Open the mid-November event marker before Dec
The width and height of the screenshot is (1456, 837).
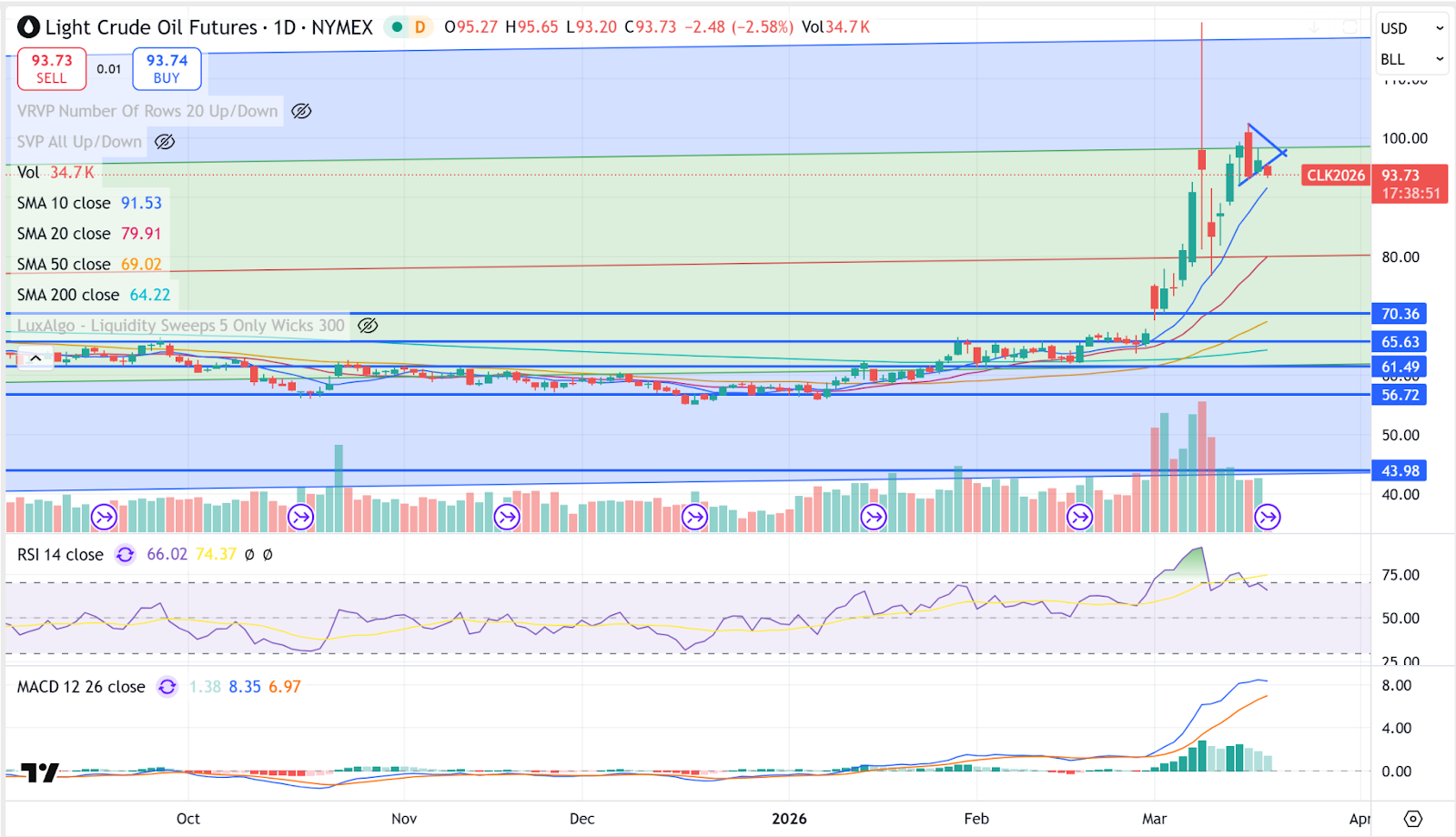(x=506, y=518)
